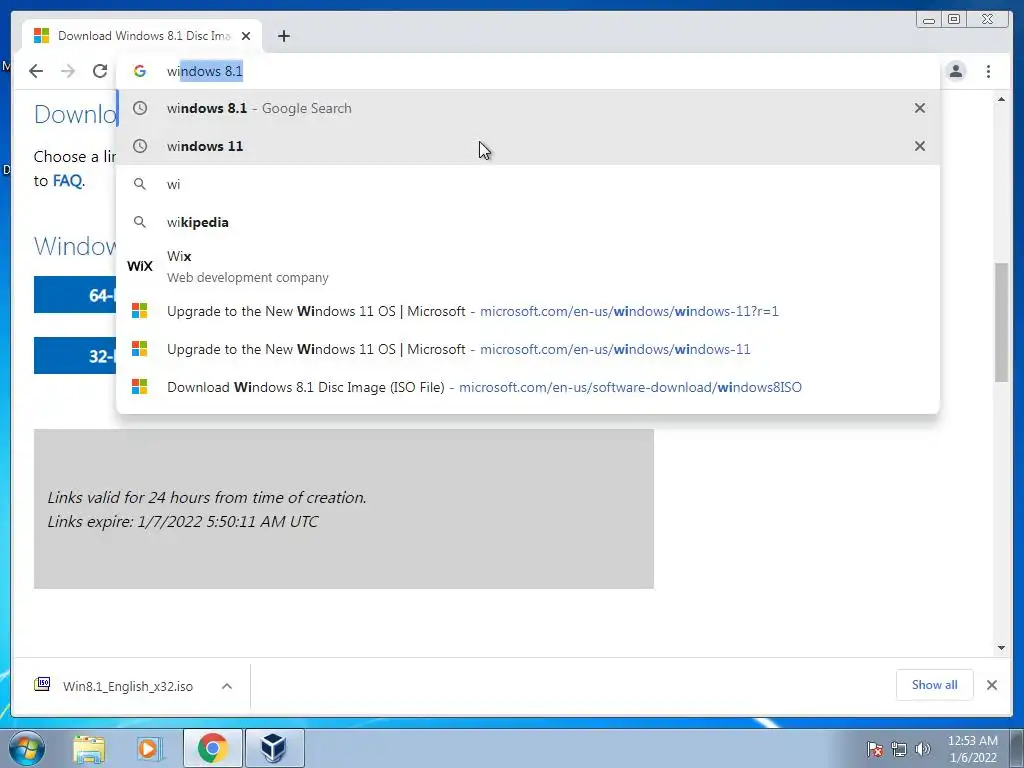
Task: Click the network tray icon
Action: (899, 749)
